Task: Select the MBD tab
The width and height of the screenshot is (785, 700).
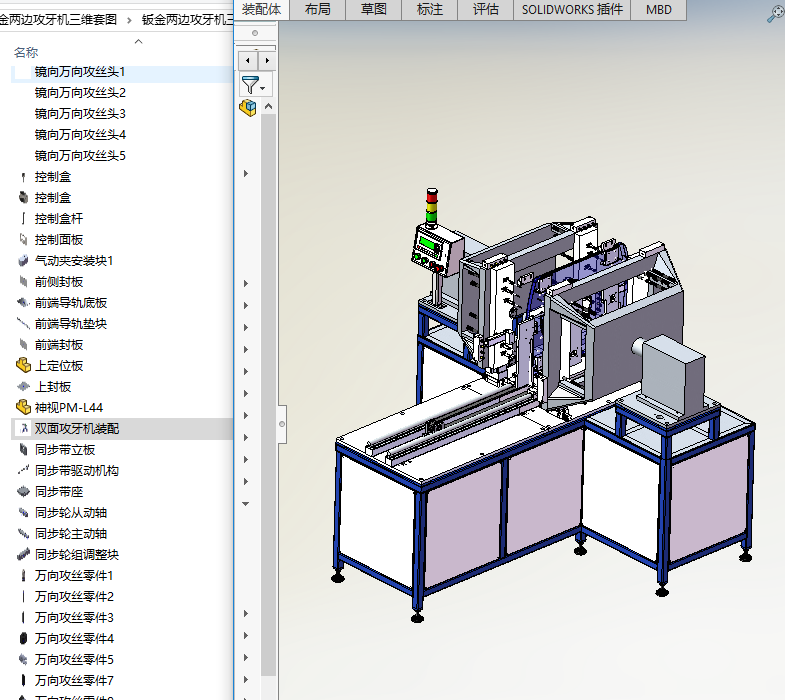Action: pyautogui.click(x=659, y=10)
